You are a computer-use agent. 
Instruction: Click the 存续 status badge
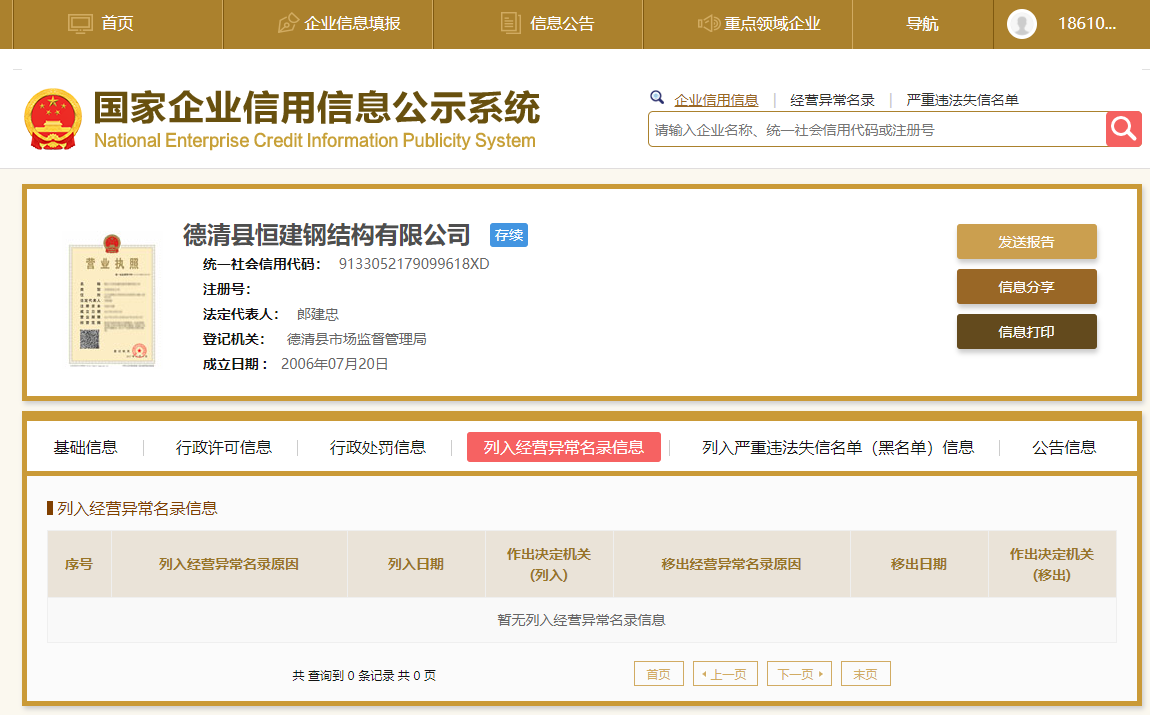pyautogui.click(x=509, y=235)
